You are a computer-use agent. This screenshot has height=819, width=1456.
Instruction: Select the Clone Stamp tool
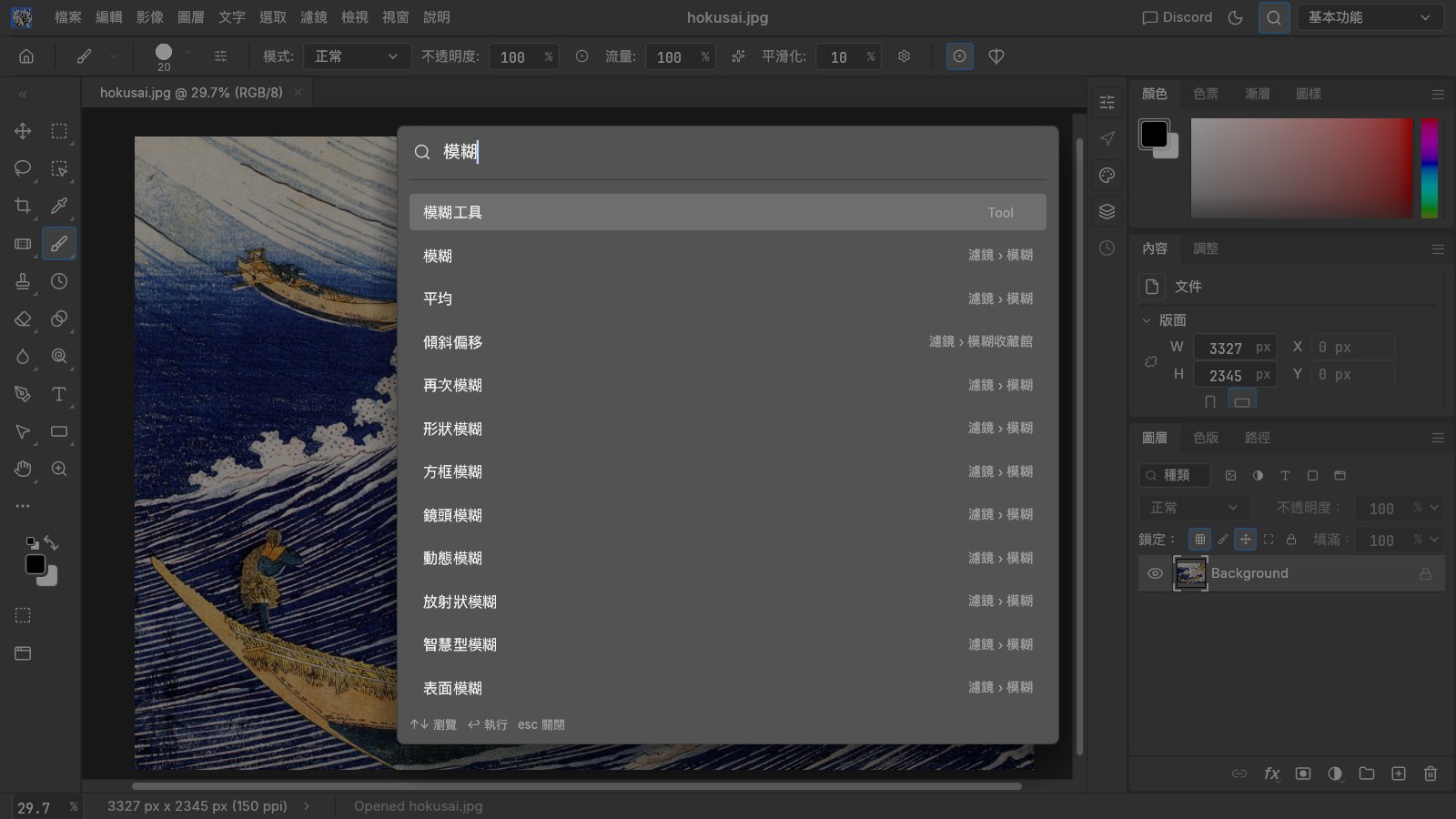(23, 281)
